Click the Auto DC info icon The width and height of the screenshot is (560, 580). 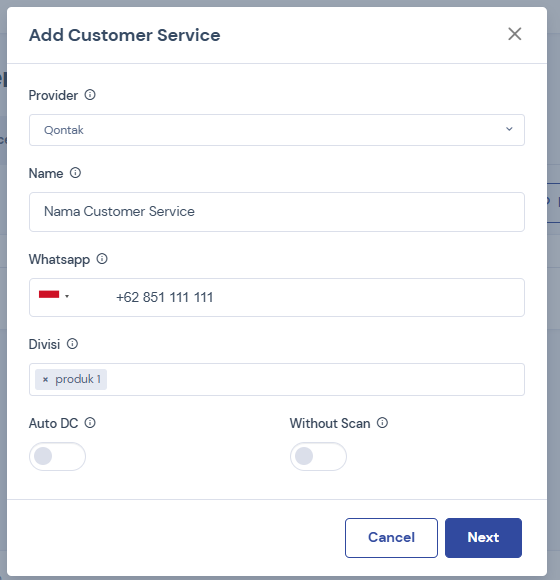pos(90,423)
